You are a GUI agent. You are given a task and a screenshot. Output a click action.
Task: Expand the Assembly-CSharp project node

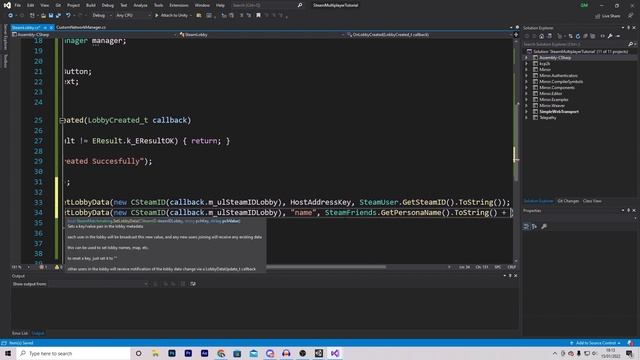pos(527,58)
